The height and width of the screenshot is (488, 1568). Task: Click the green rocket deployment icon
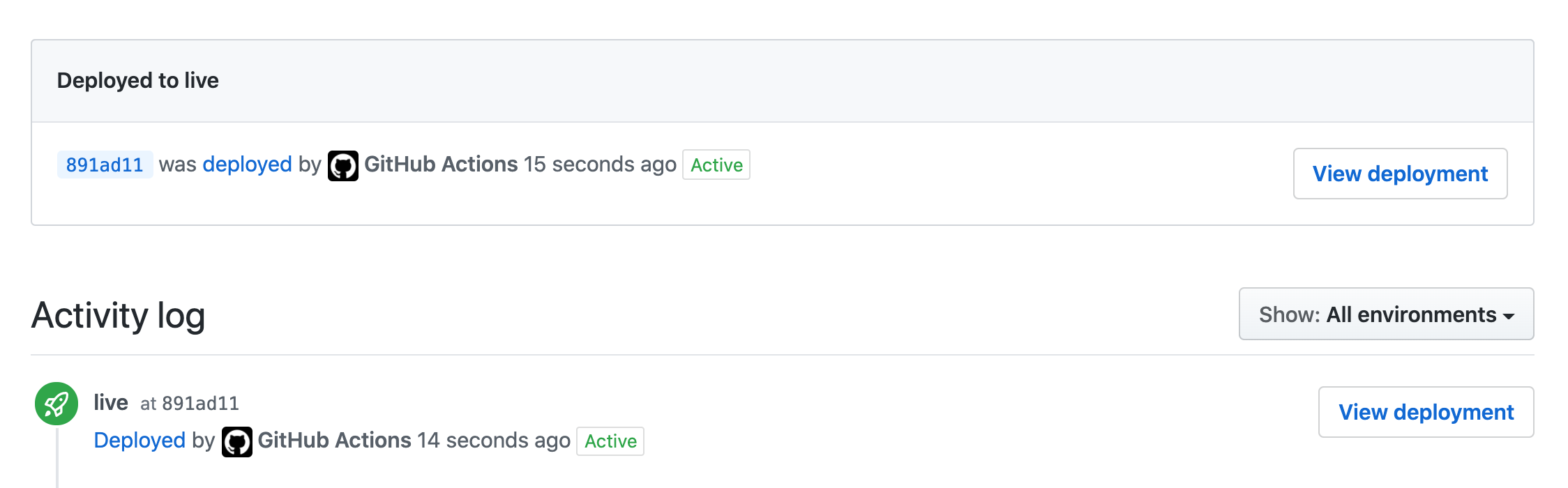[56, 404]
